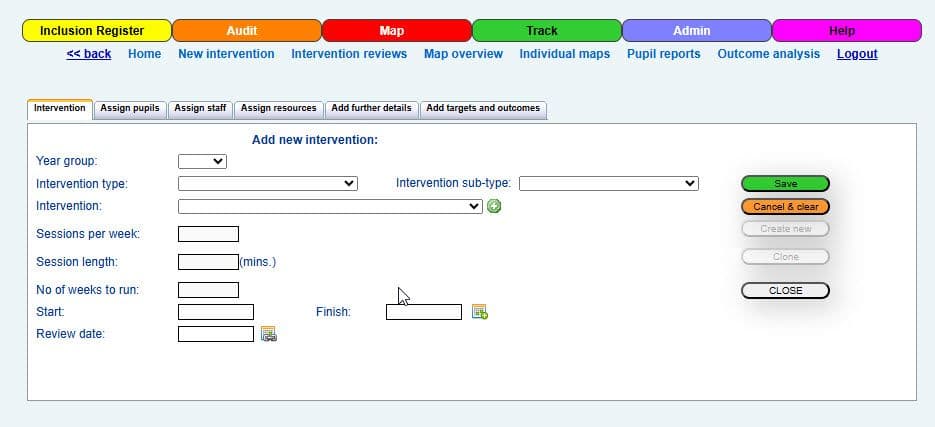Screen dimensions: 935x427
Task: Open the Admin menu
Action: click(696, 31)
